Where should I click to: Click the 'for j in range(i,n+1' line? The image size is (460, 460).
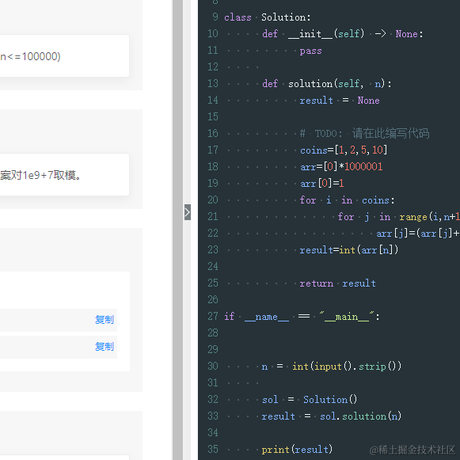click(399, 217)
